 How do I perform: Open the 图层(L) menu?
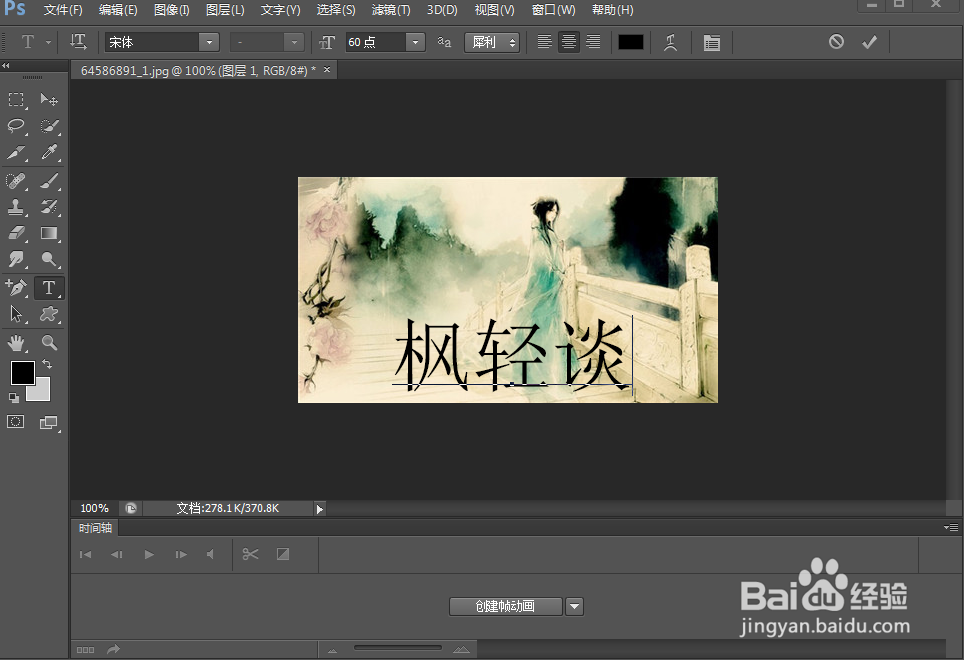point(225,10)
